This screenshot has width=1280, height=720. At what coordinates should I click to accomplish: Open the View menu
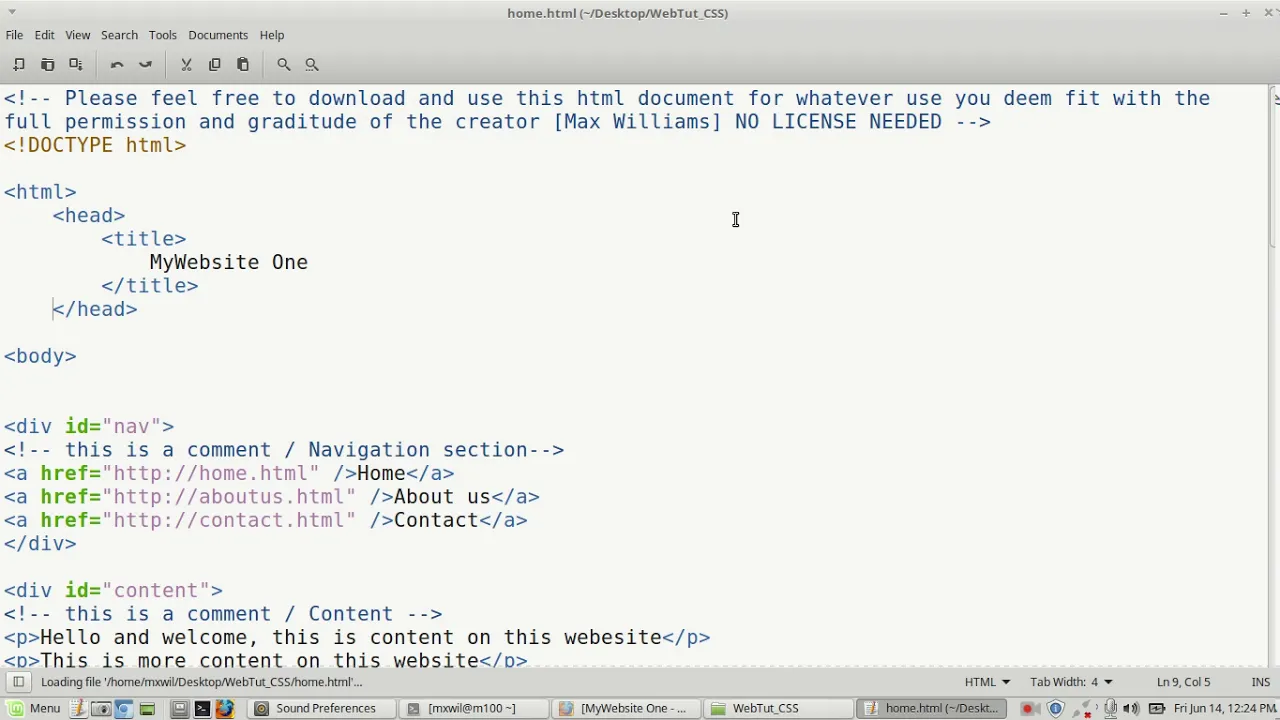[x=77, y=35]
